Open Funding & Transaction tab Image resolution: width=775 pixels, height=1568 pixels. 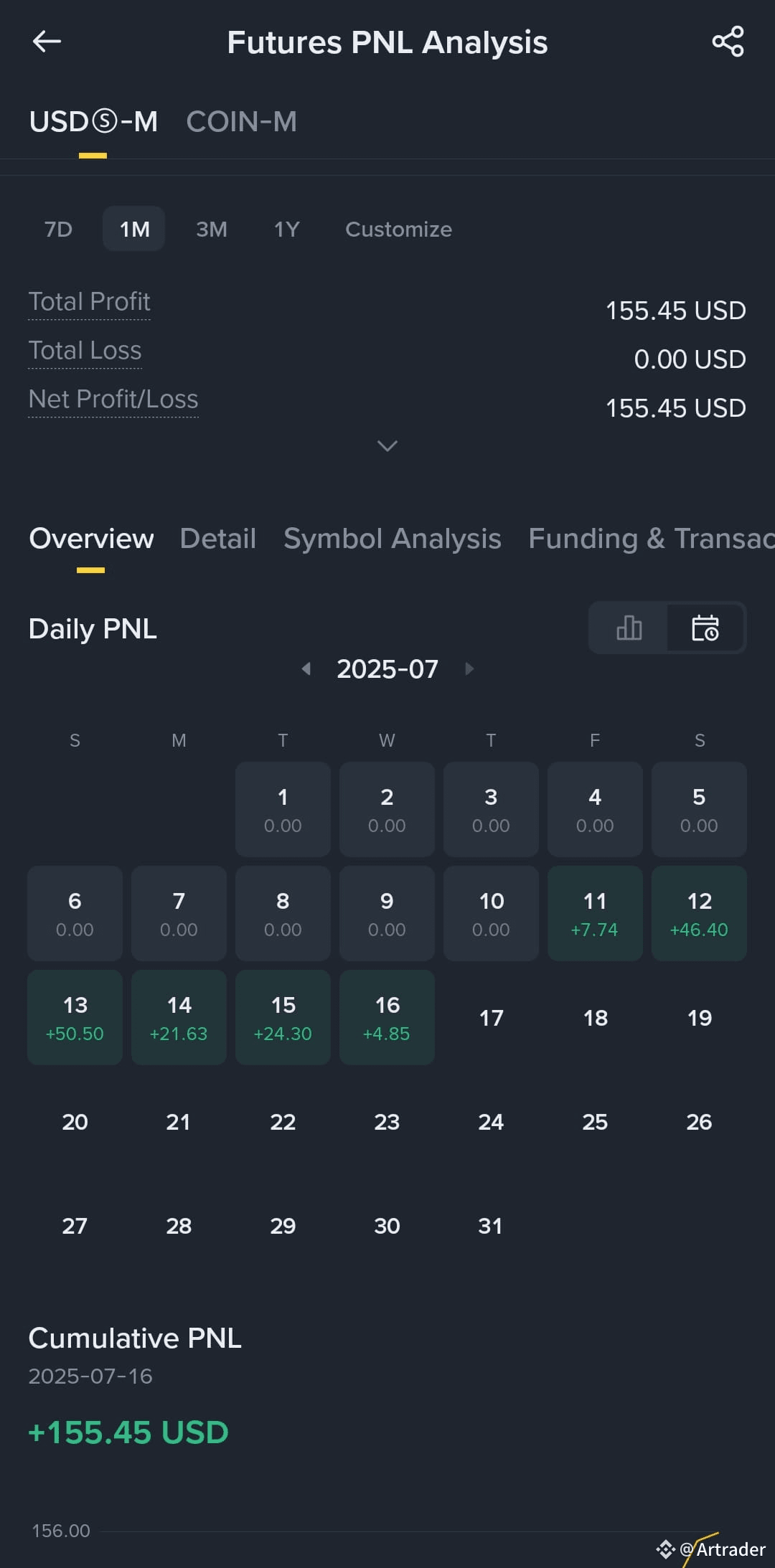[x=652, y=538]
